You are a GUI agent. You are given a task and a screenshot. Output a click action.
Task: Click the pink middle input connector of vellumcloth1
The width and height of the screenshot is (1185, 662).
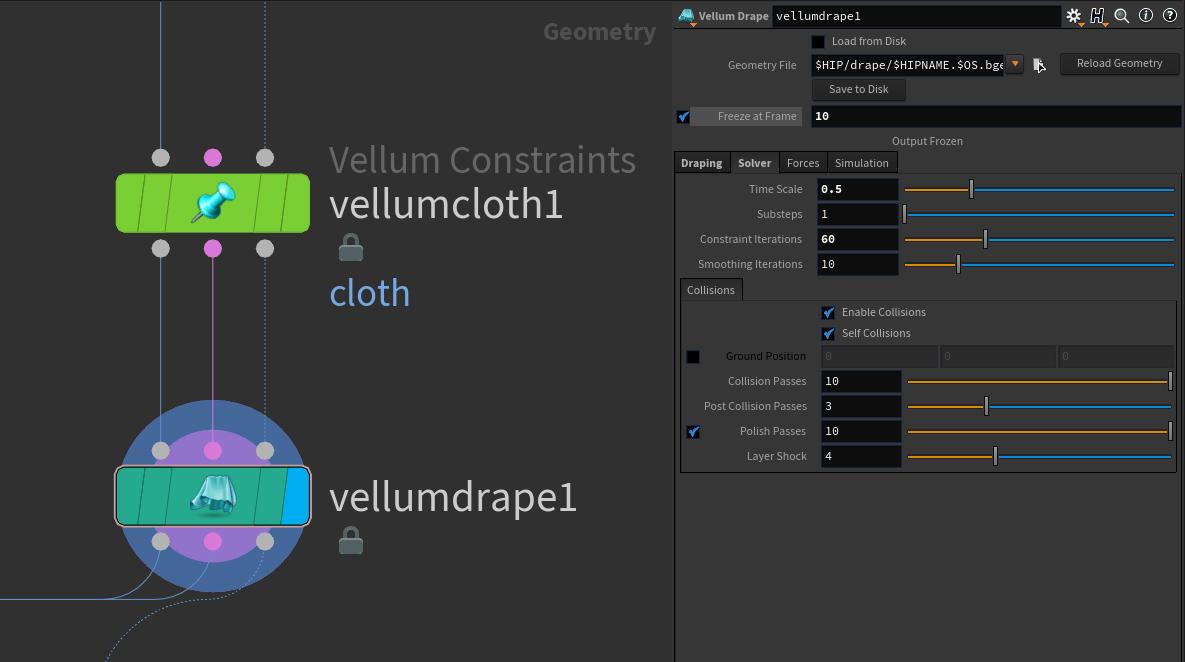click(x=213, y=157)
